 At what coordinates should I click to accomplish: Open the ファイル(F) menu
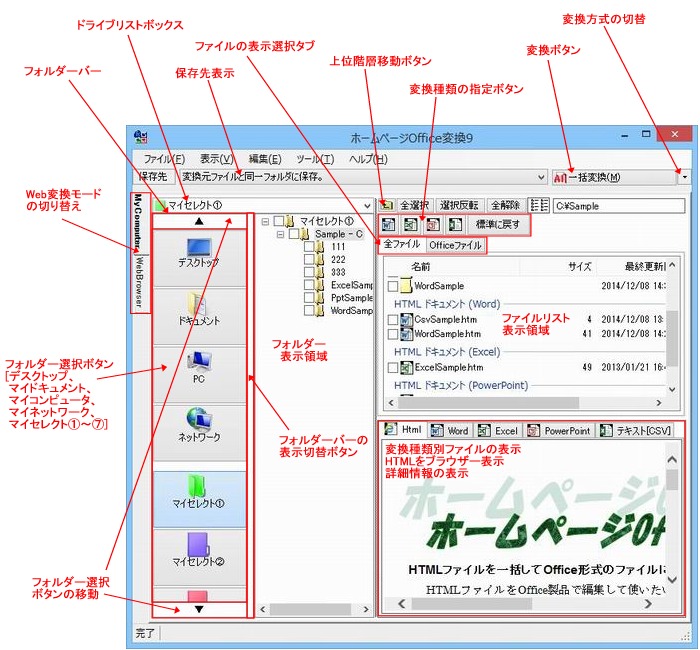tap(164, 159)
